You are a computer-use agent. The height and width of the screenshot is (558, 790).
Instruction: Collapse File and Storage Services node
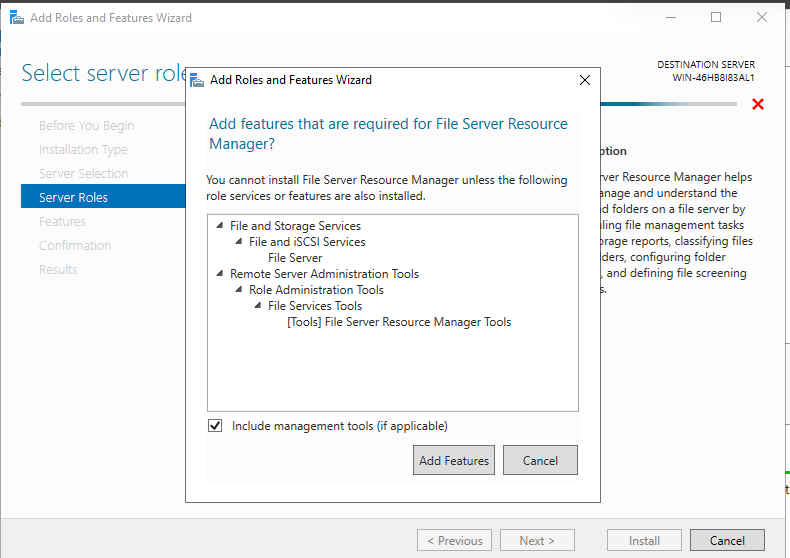pos(220,226)
